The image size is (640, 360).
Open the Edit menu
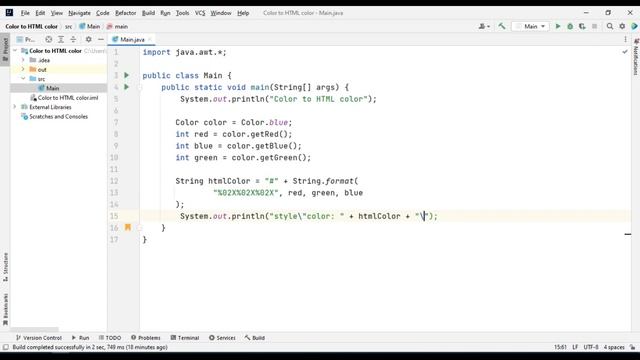40,13
